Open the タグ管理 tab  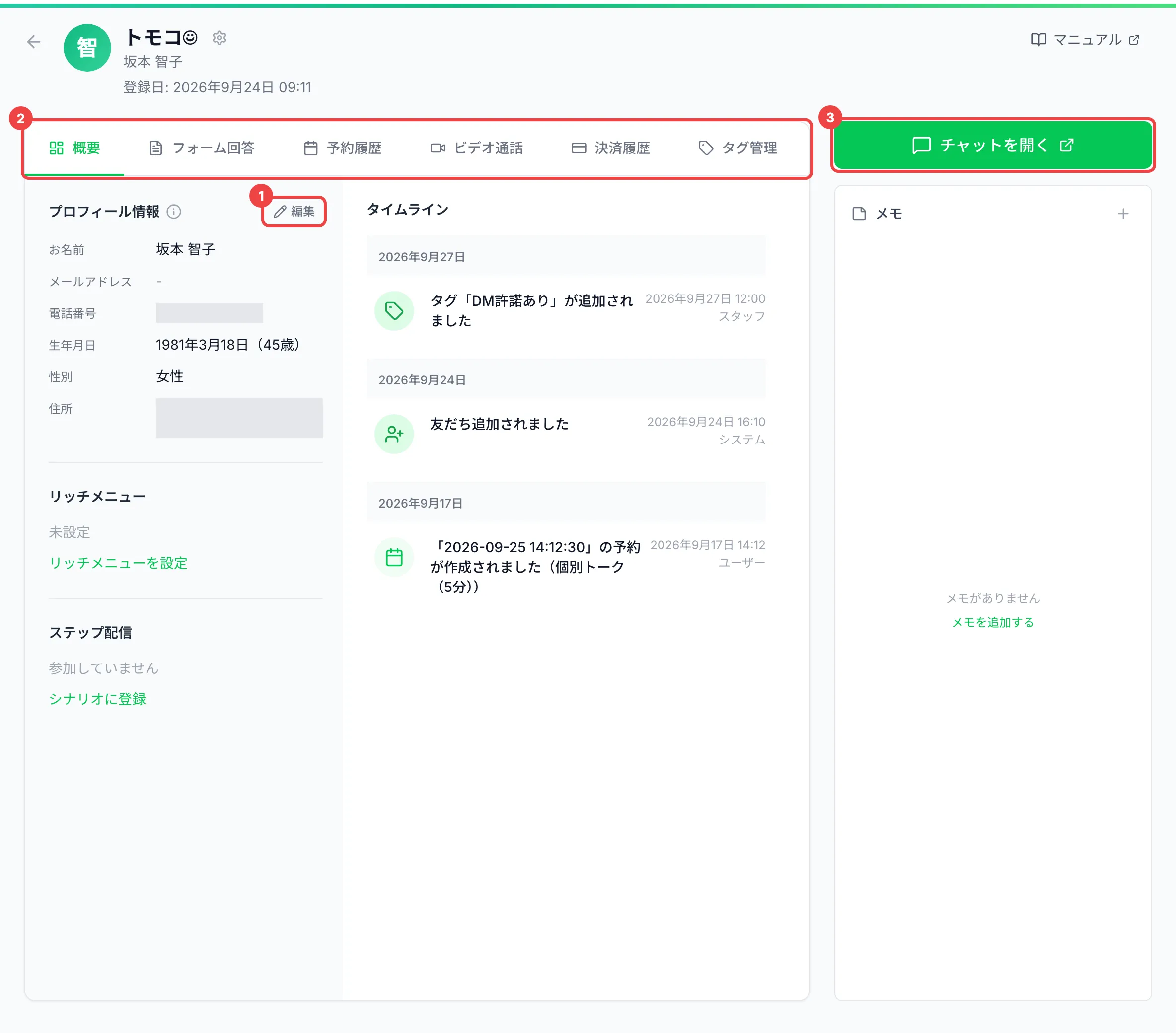click(737, 148)
